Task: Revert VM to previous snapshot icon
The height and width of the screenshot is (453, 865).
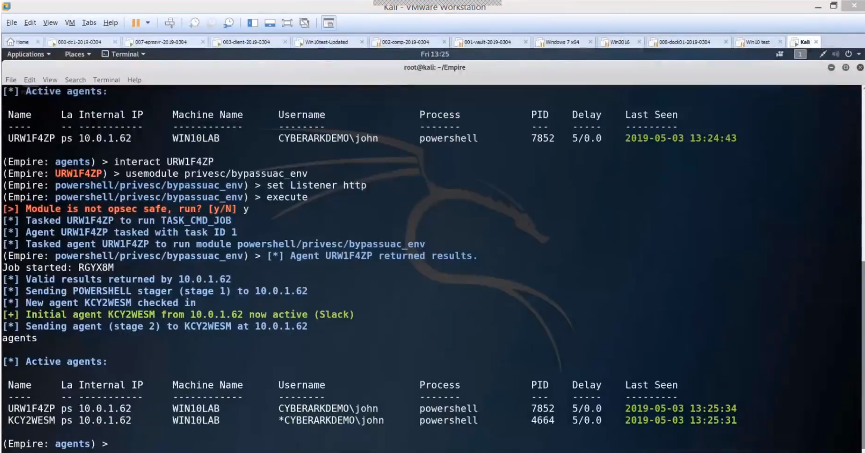Action: [x=211, y=23]
